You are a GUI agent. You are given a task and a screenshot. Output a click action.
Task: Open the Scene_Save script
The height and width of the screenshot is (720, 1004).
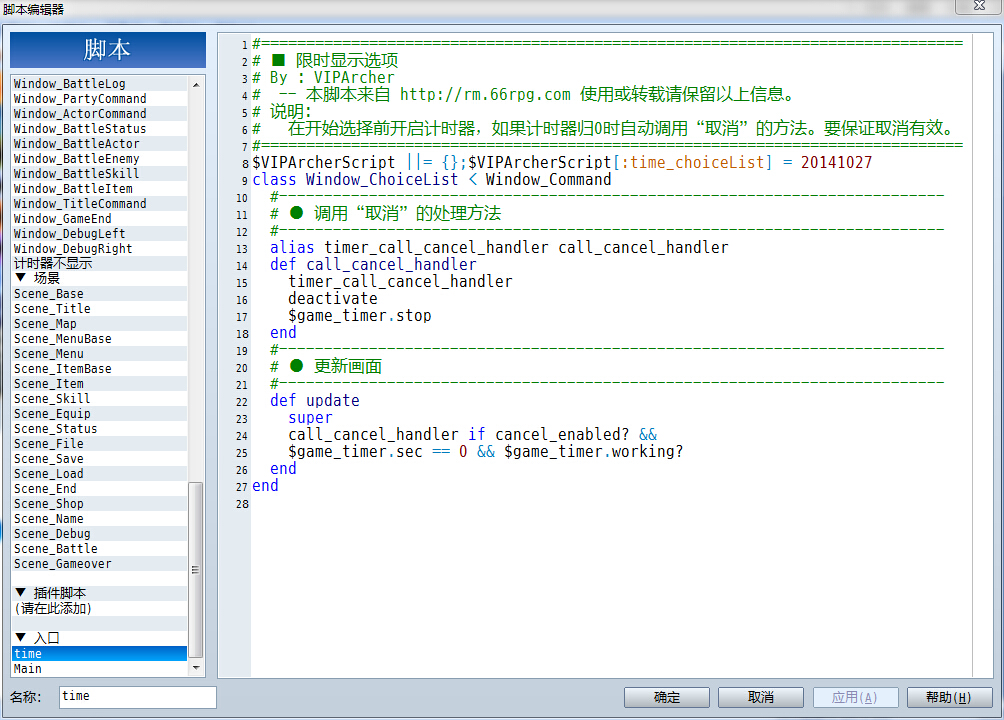click(99, 459)
